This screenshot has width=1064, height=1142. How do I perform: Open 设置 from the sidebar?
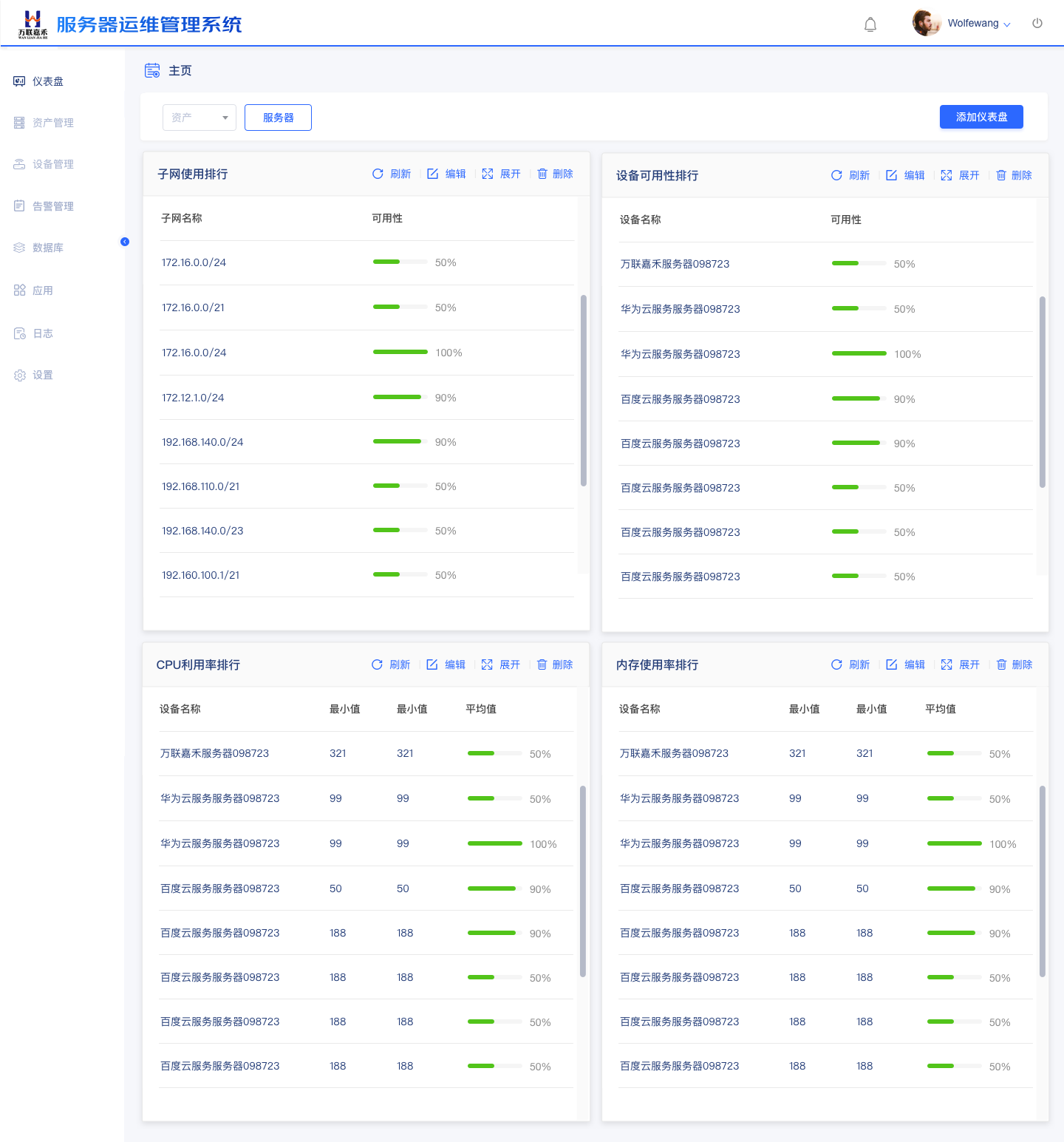(42, 375)
